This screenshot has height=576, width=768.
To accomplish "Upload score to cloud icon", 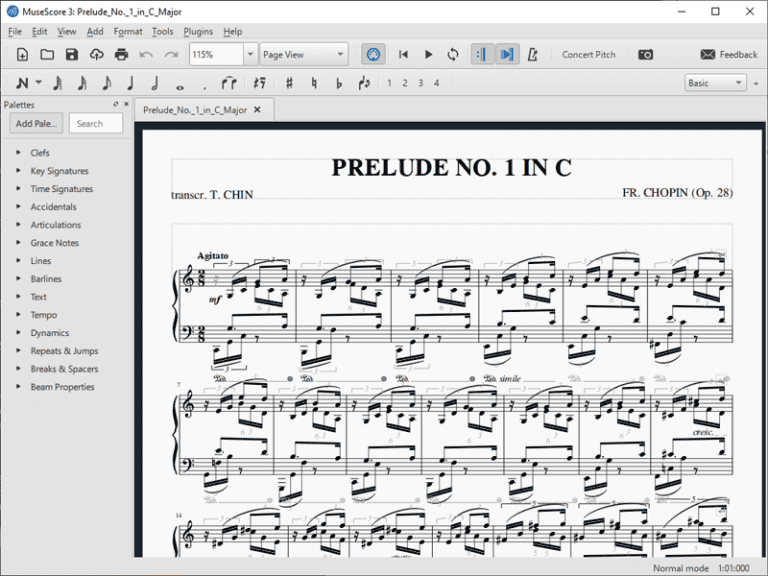I will pos(96,54).
